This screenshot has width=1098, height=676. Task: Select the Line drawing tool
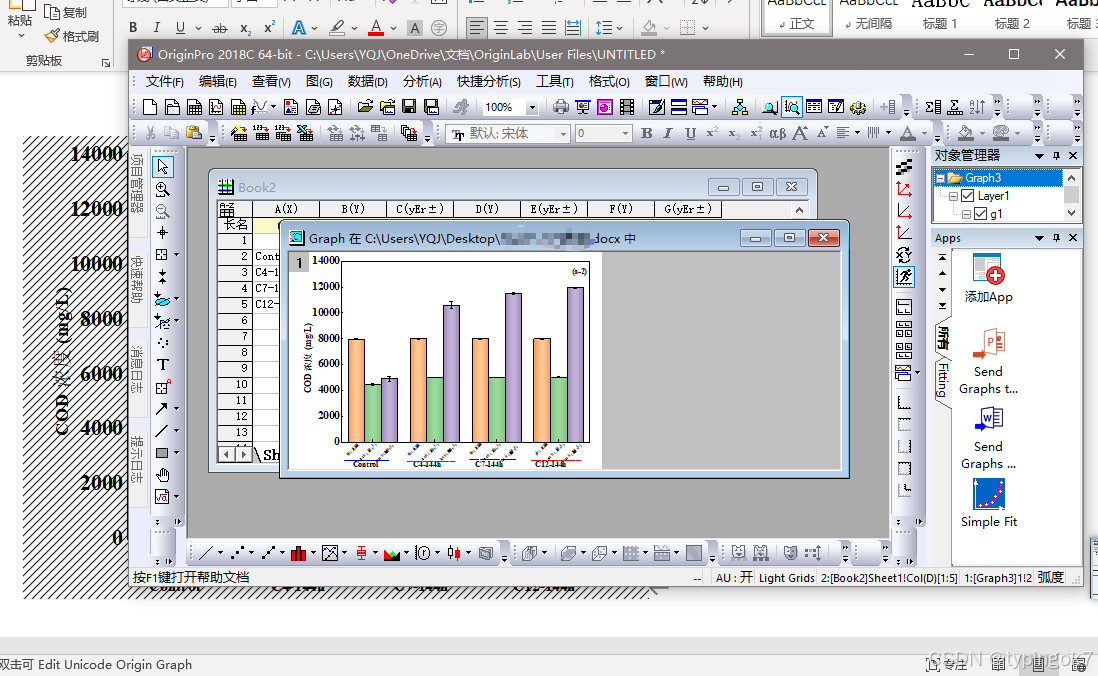[162, 431]
